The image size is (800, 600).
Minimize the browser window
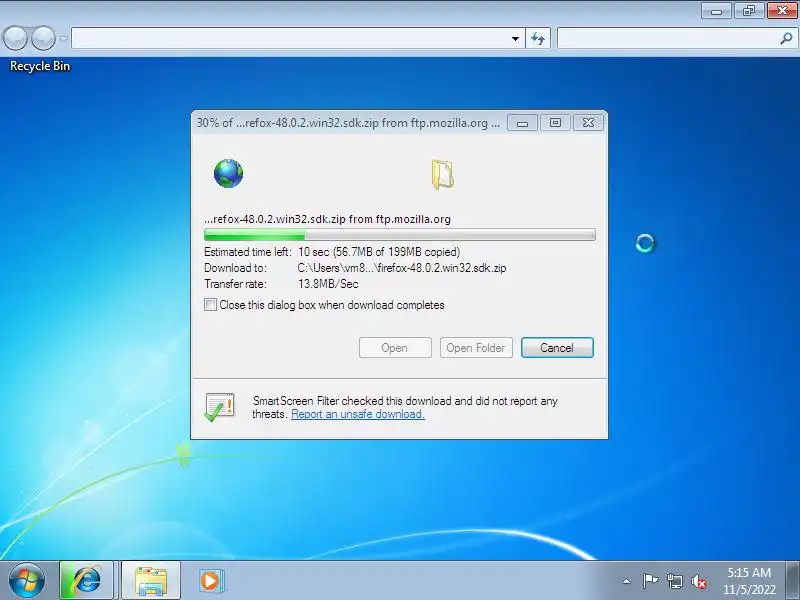pyautogui.click(x=716, y=11)
